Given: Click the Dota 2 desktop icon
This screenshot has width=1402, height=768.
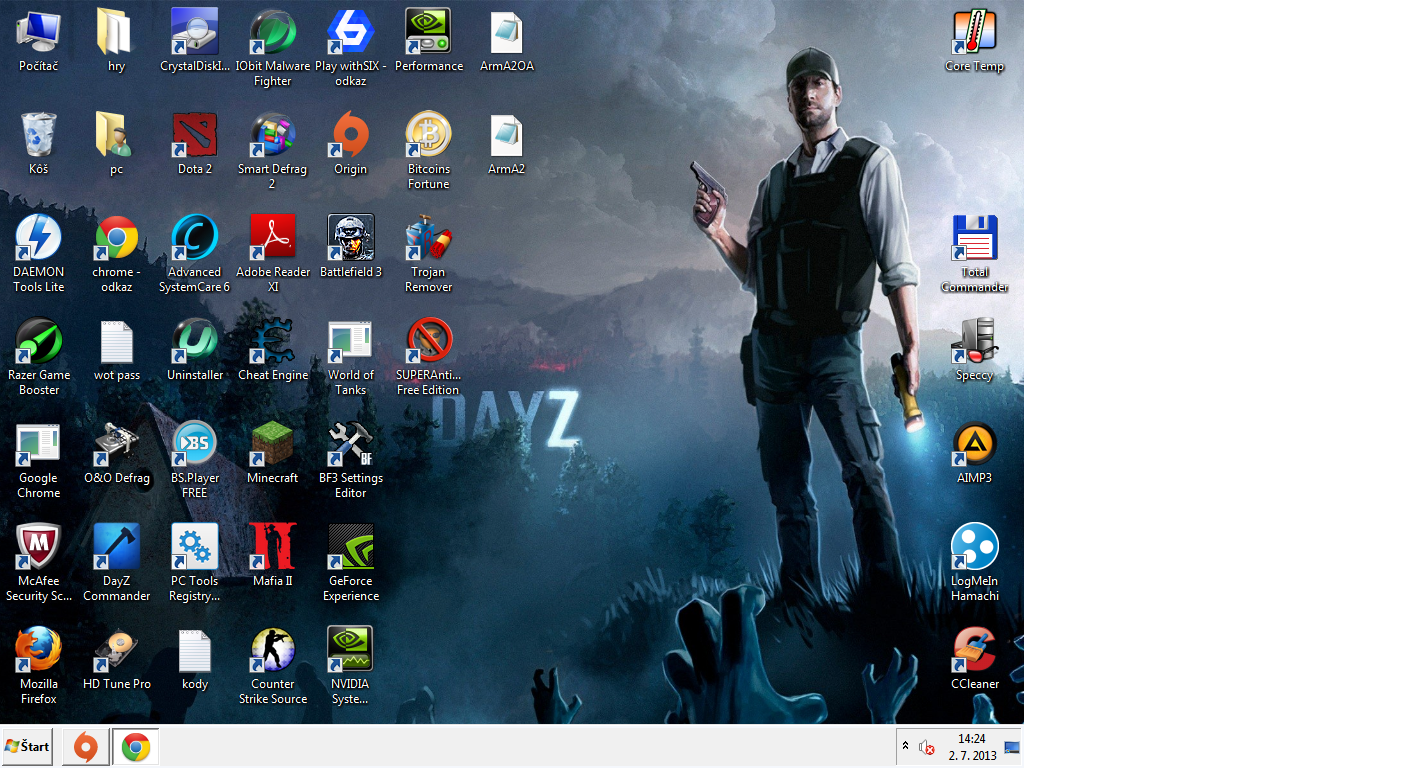Looking at the screenshot, I should [x=194, y=144].
